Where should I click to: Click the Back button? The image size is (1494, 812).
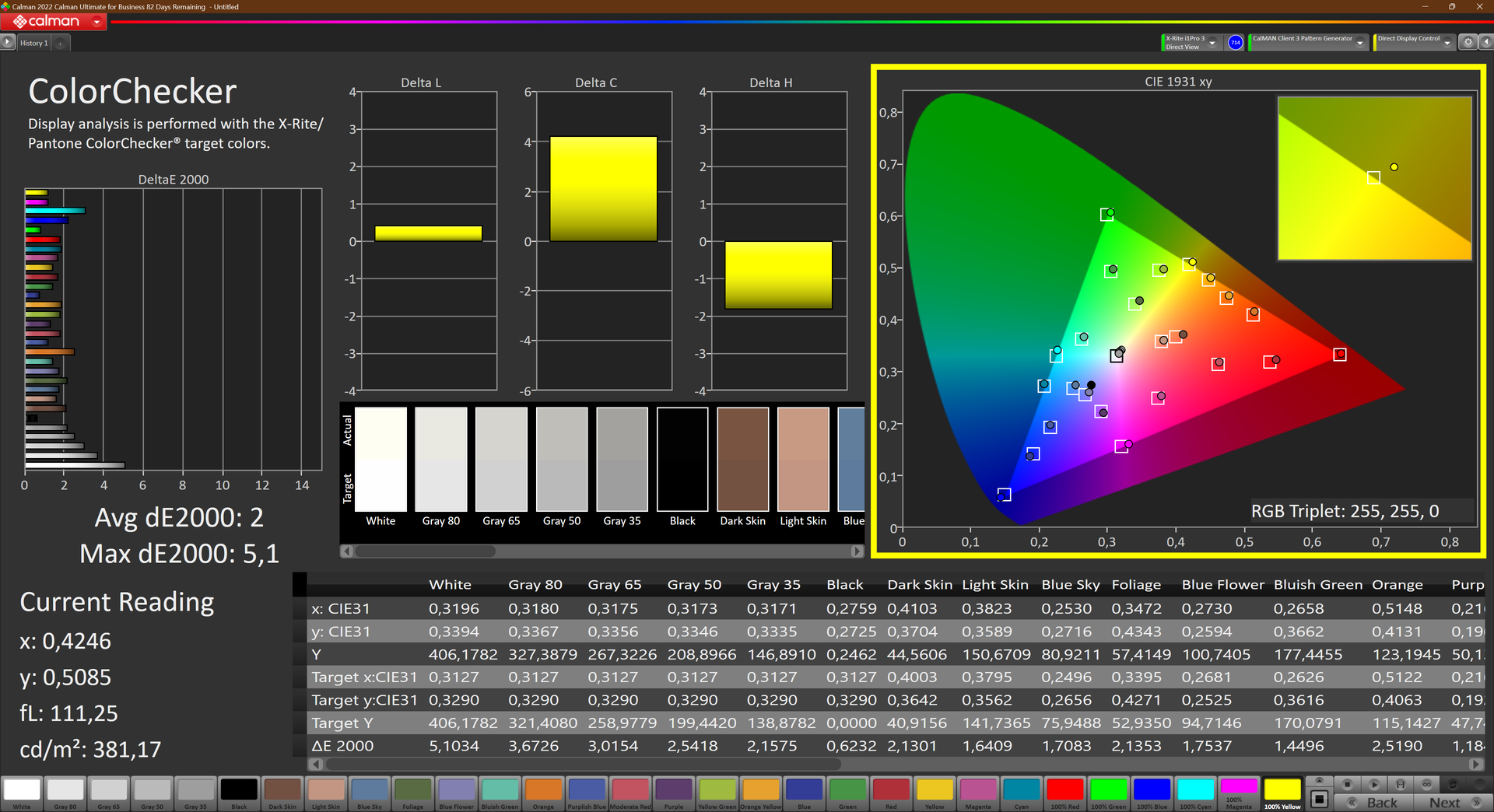pos(1374,803)
